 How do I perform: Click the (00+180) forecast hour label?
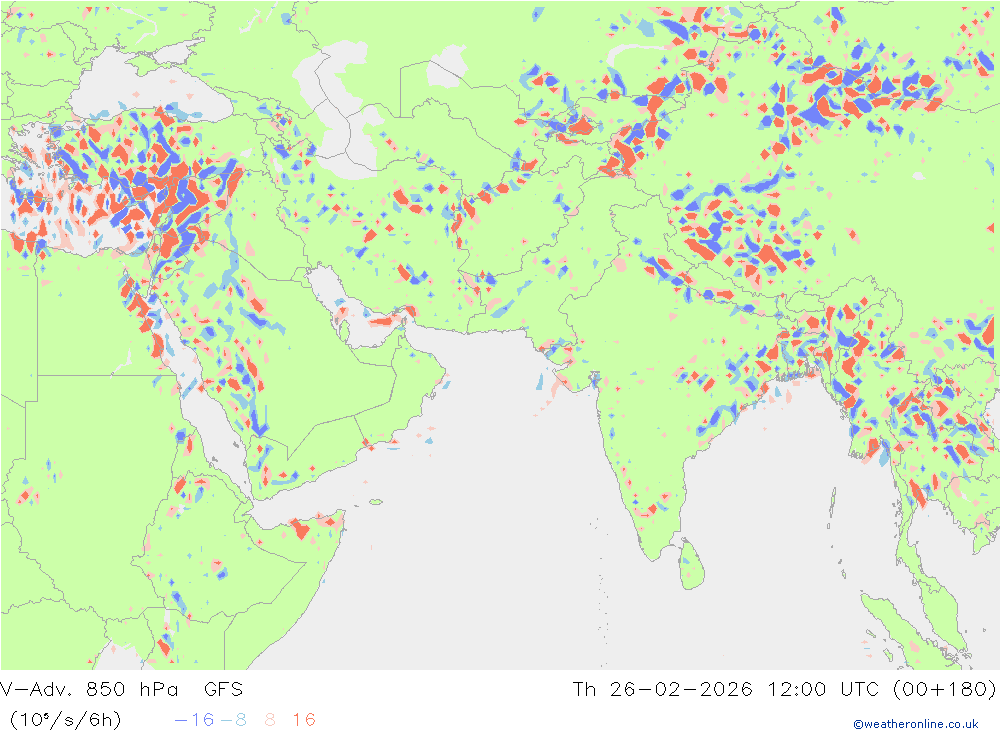[944, 690]
